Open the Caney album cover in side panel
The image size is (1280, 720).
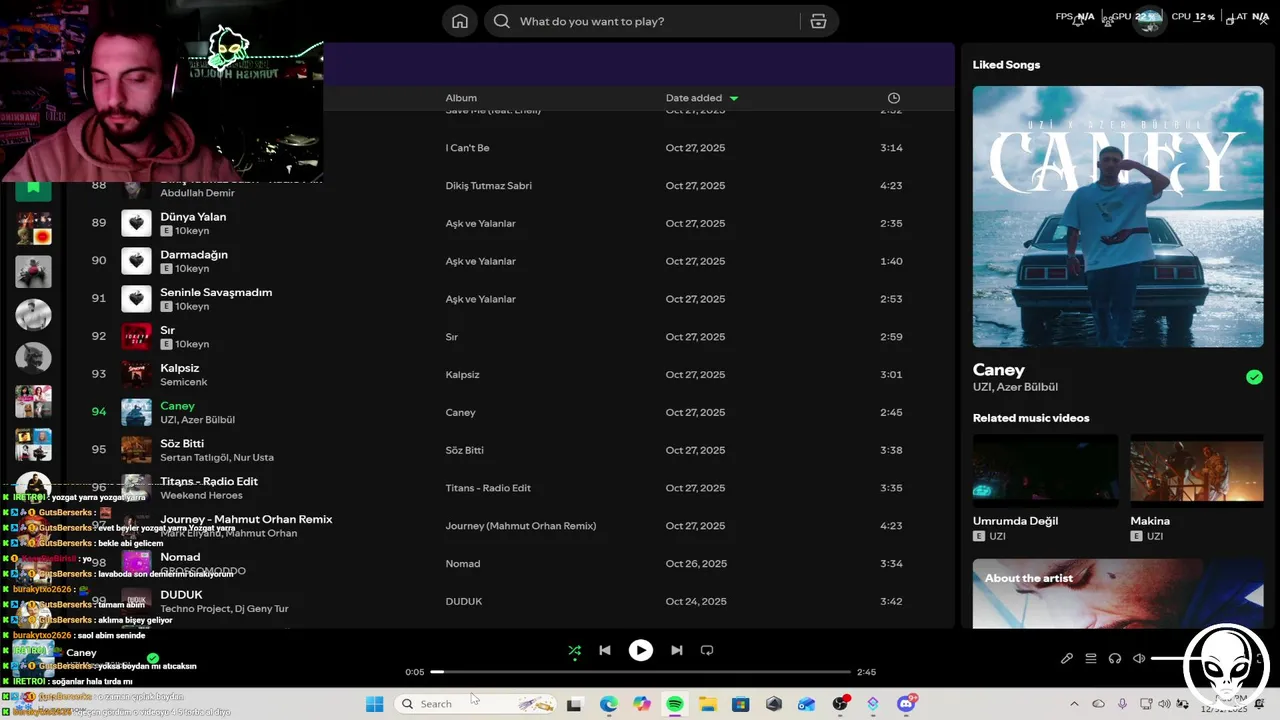(1118, 216)
